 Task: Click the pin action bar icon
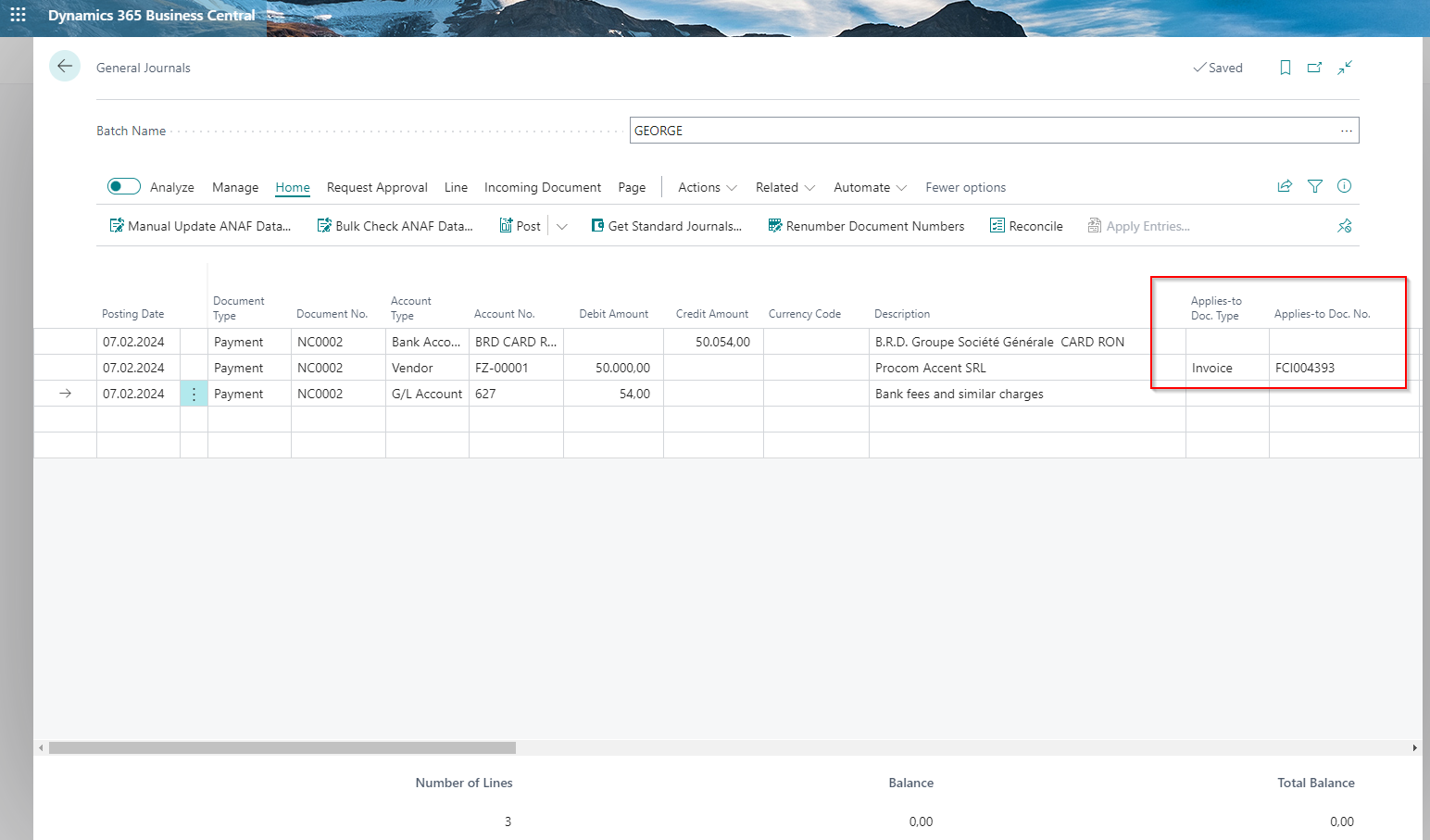click(x=1344, y=226)
